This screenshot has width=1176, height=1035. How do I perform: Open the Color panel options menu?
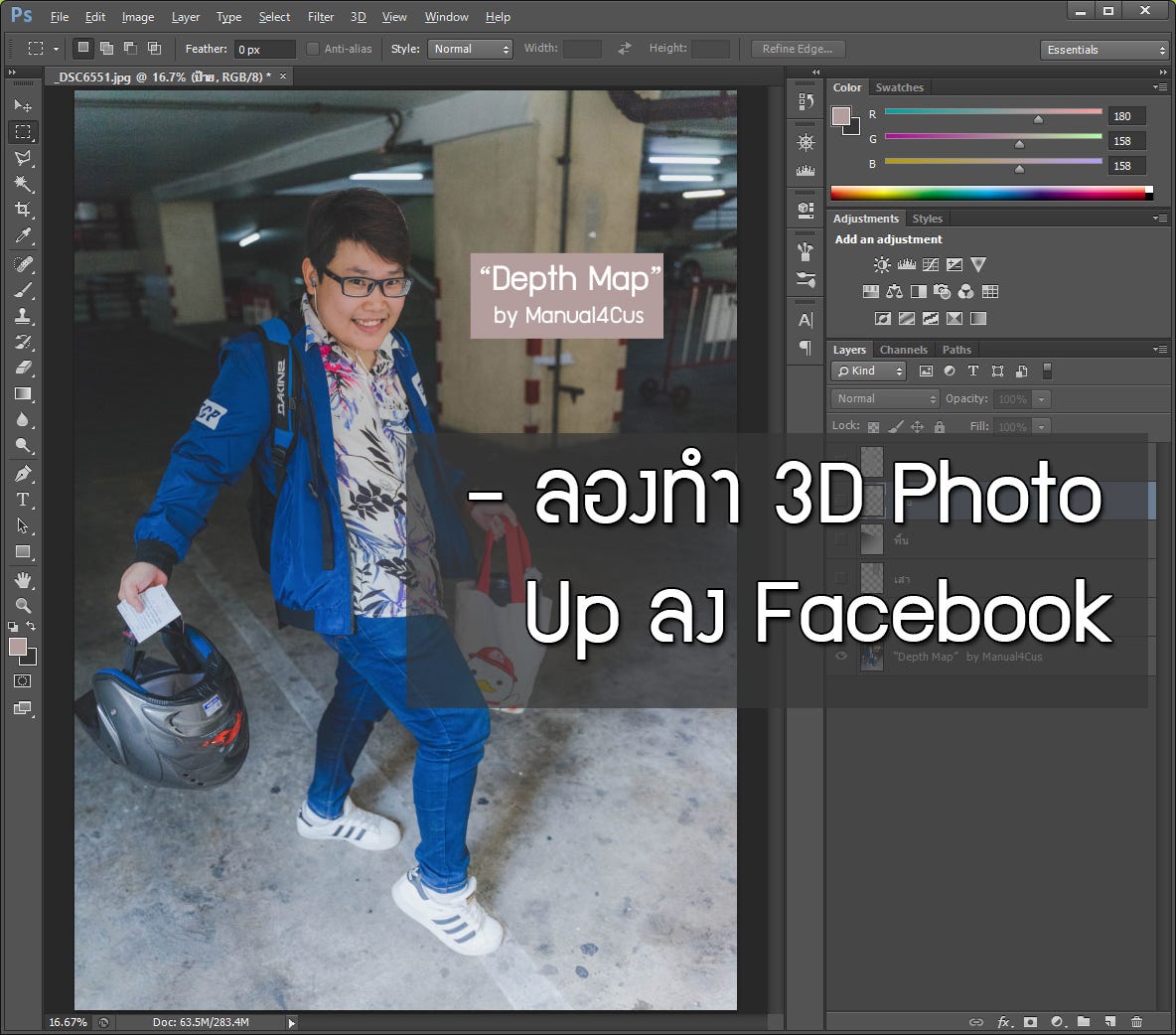point(1160,87)
